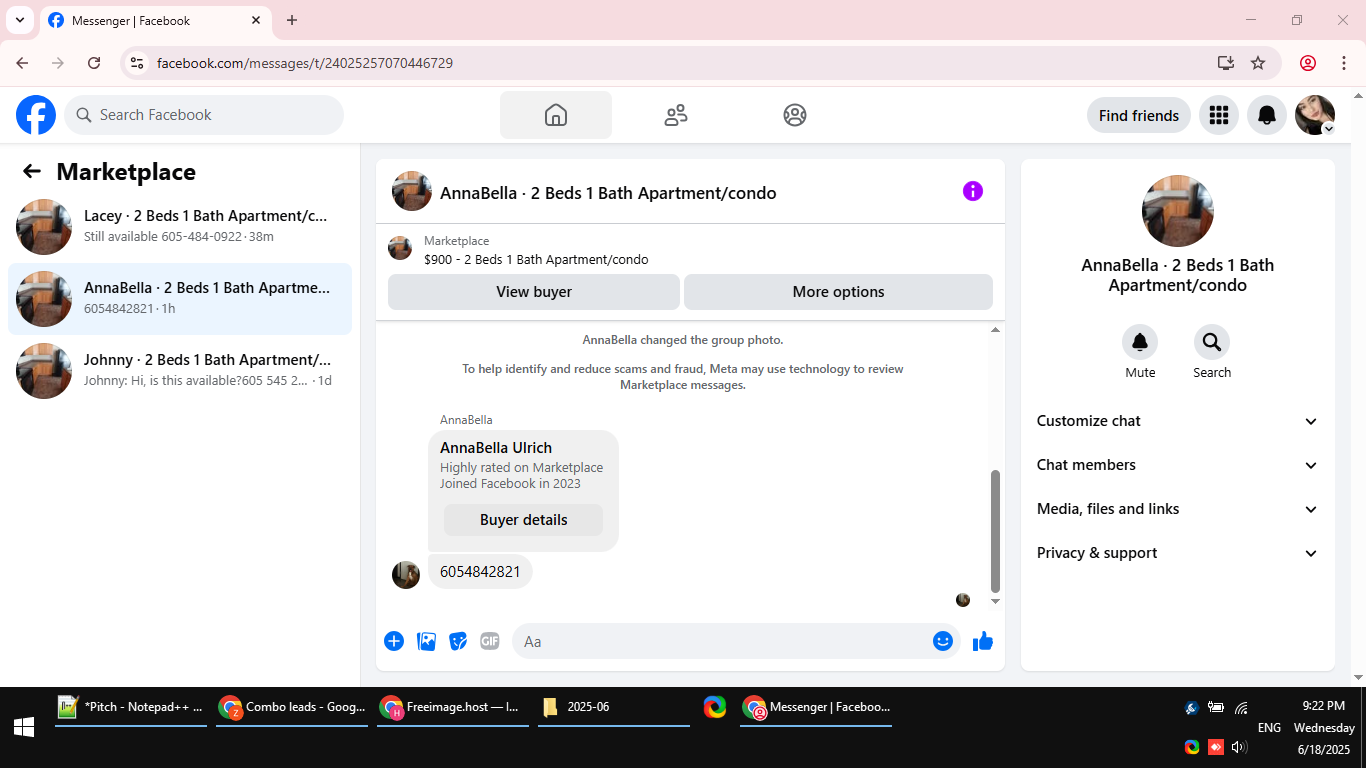Open the Friends tab icon

tap(676, 115)
